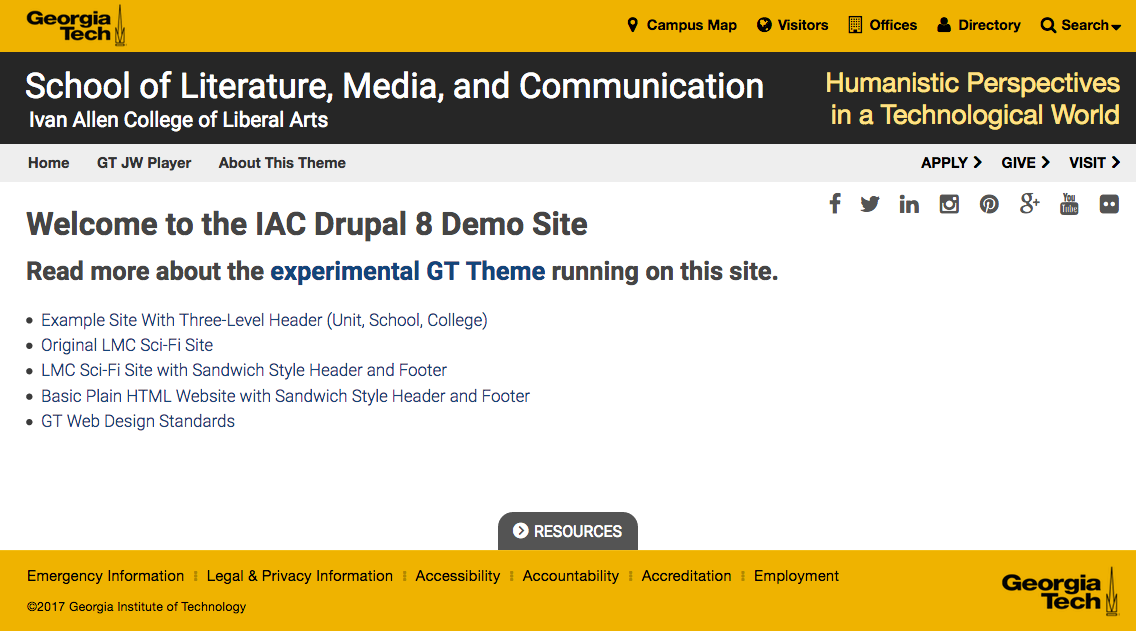The height and width of the screenshot is (631, 1136).
Task: Visit the Instagram icon link
Action: 949,204
